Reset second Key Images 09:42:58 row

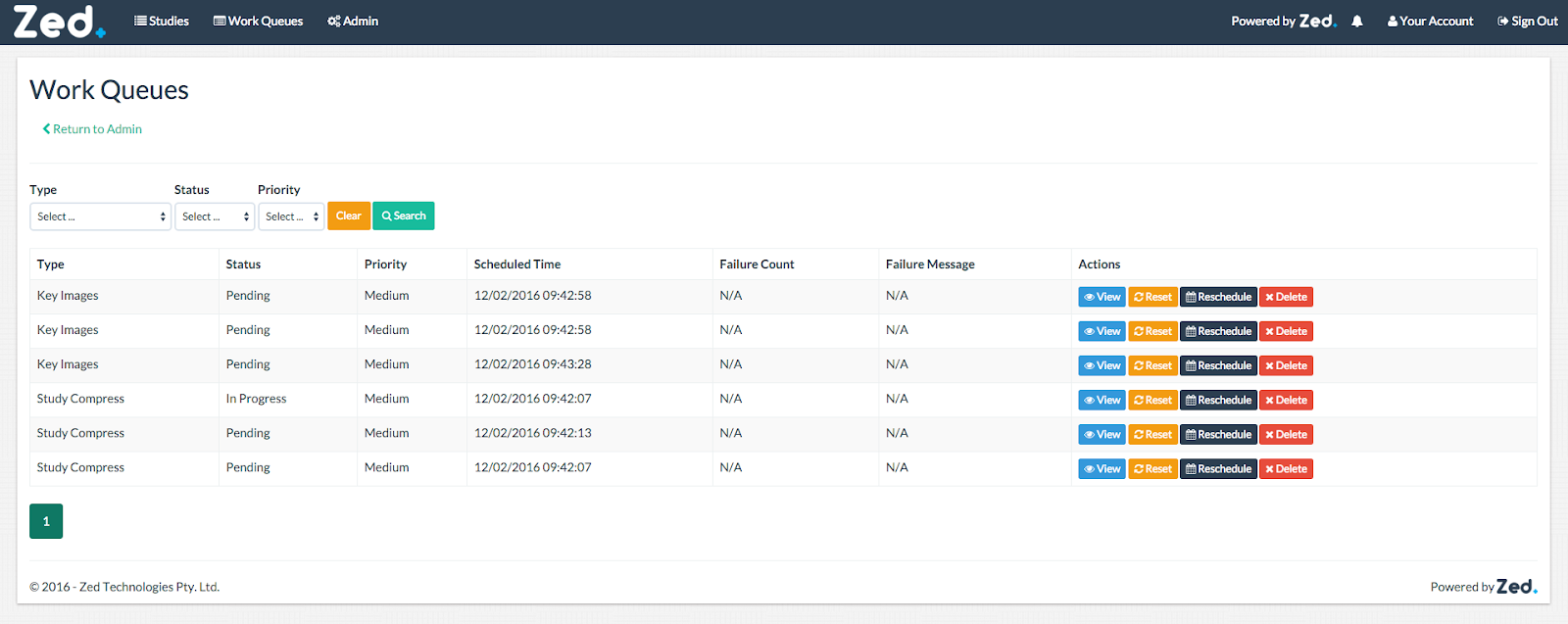[1152, 331]
